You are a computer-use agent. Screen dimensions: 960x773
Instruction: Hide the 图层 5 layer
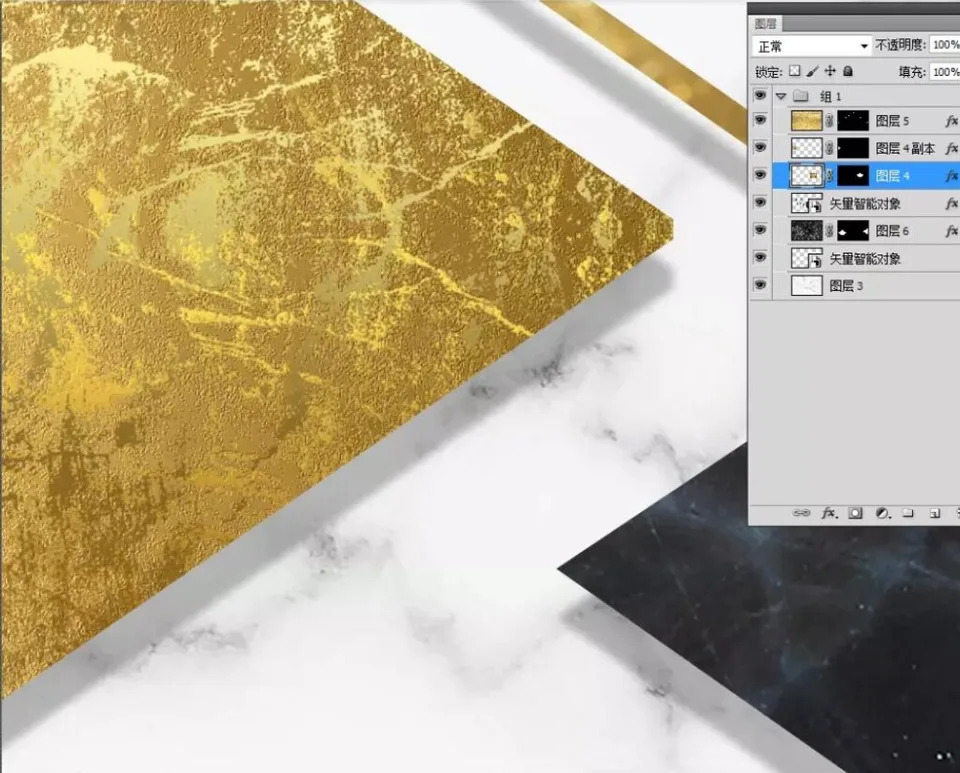(x=760, y=120)
